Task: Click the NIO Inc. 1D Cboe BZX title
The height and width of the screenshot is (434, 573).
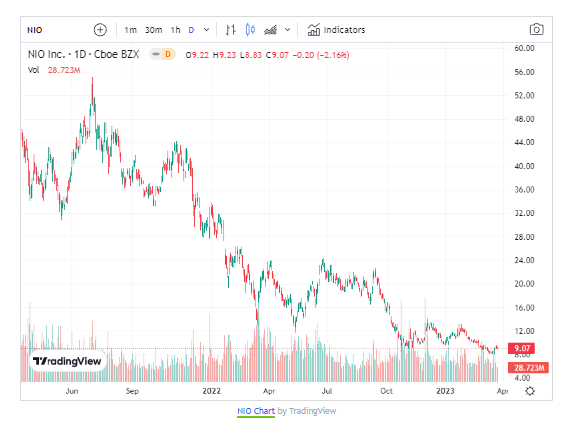Action: 84,54
